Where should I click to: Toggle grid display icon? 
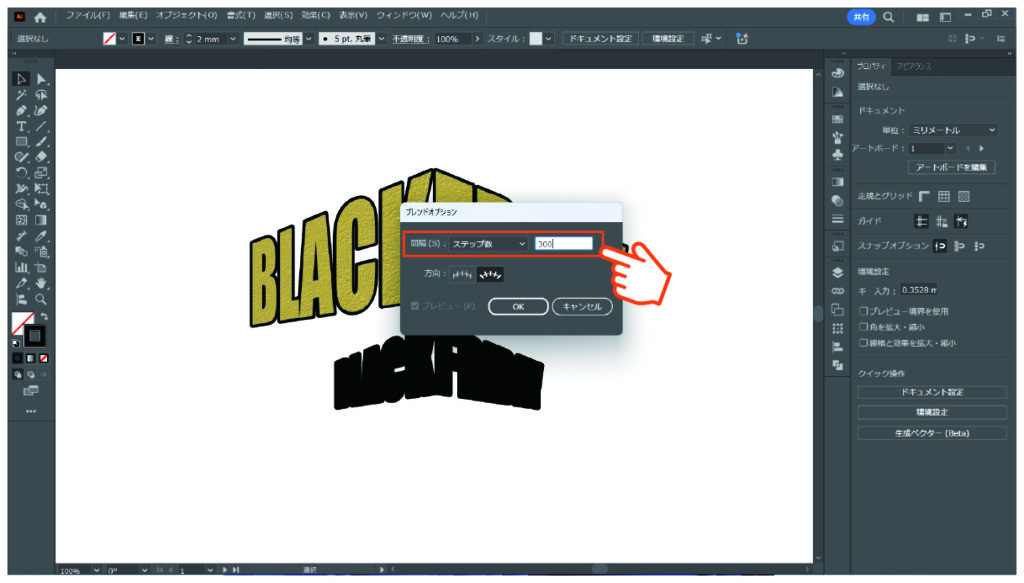[944, 197]
